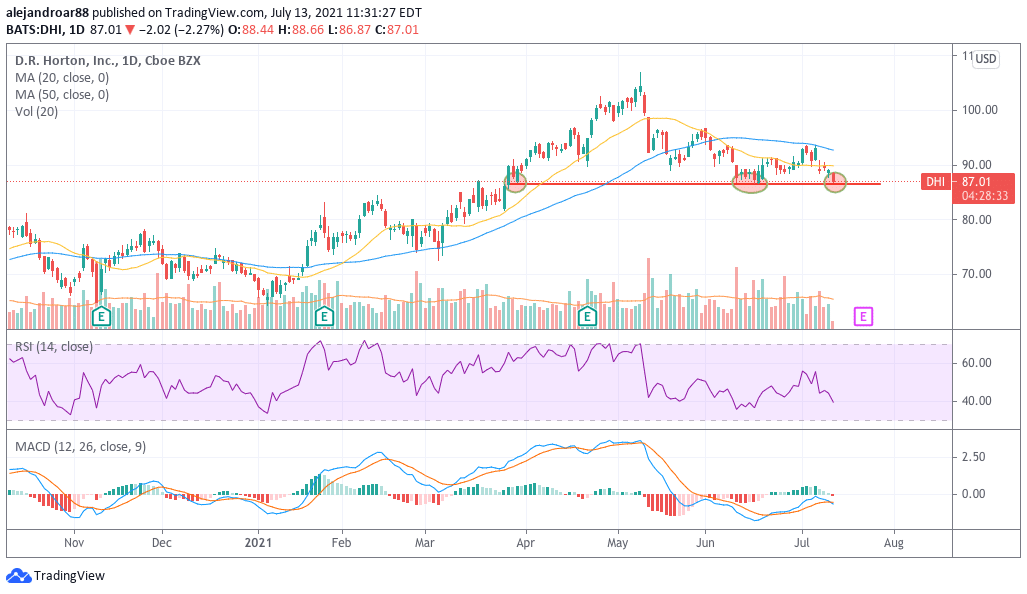
Task: Click the earnings marker near November
Action: point(101,317)
